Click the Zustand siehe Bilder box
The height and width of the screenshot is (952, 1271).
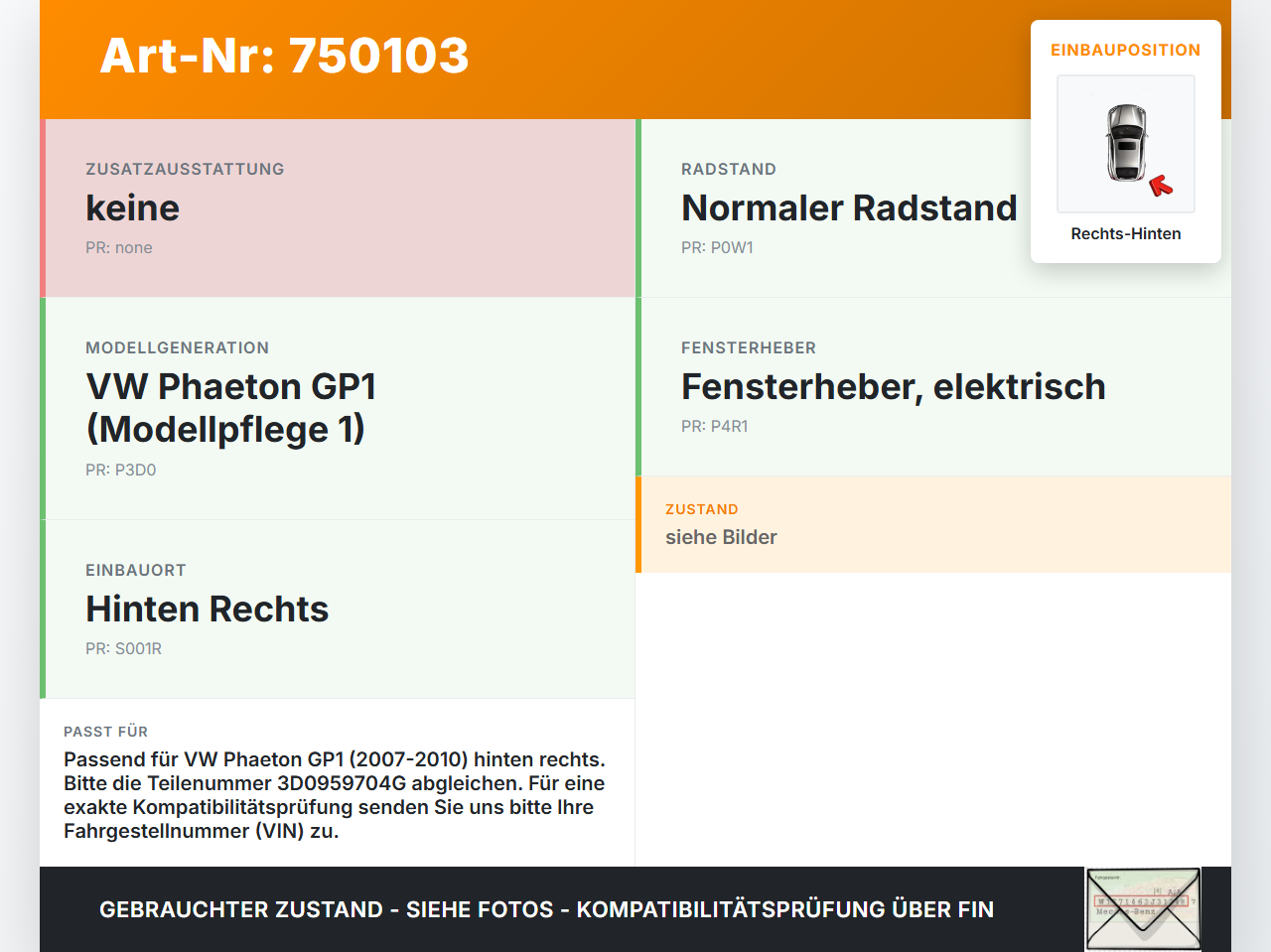(x=933, y=524)
